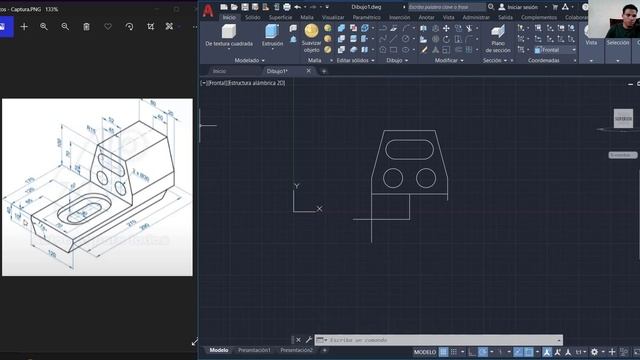Click the isometric part image in Photos

coord(97,187)
